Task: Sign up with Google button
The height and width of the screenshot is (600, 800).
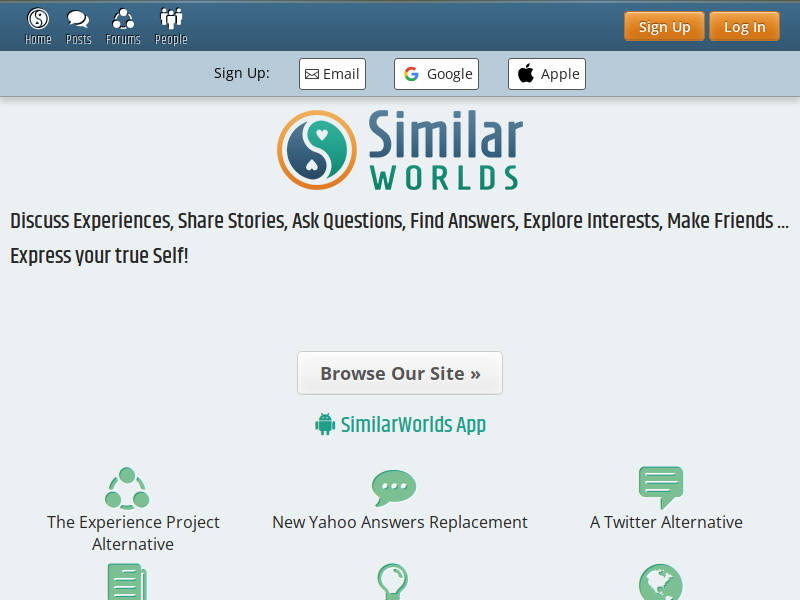Action: (436, 74)
